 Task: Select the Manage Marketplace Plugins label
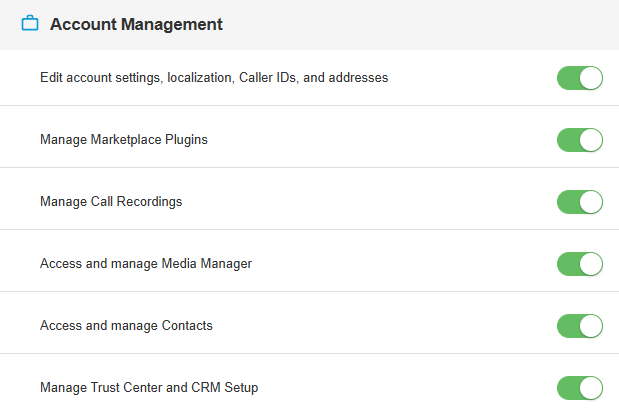(x=124, y=140)
